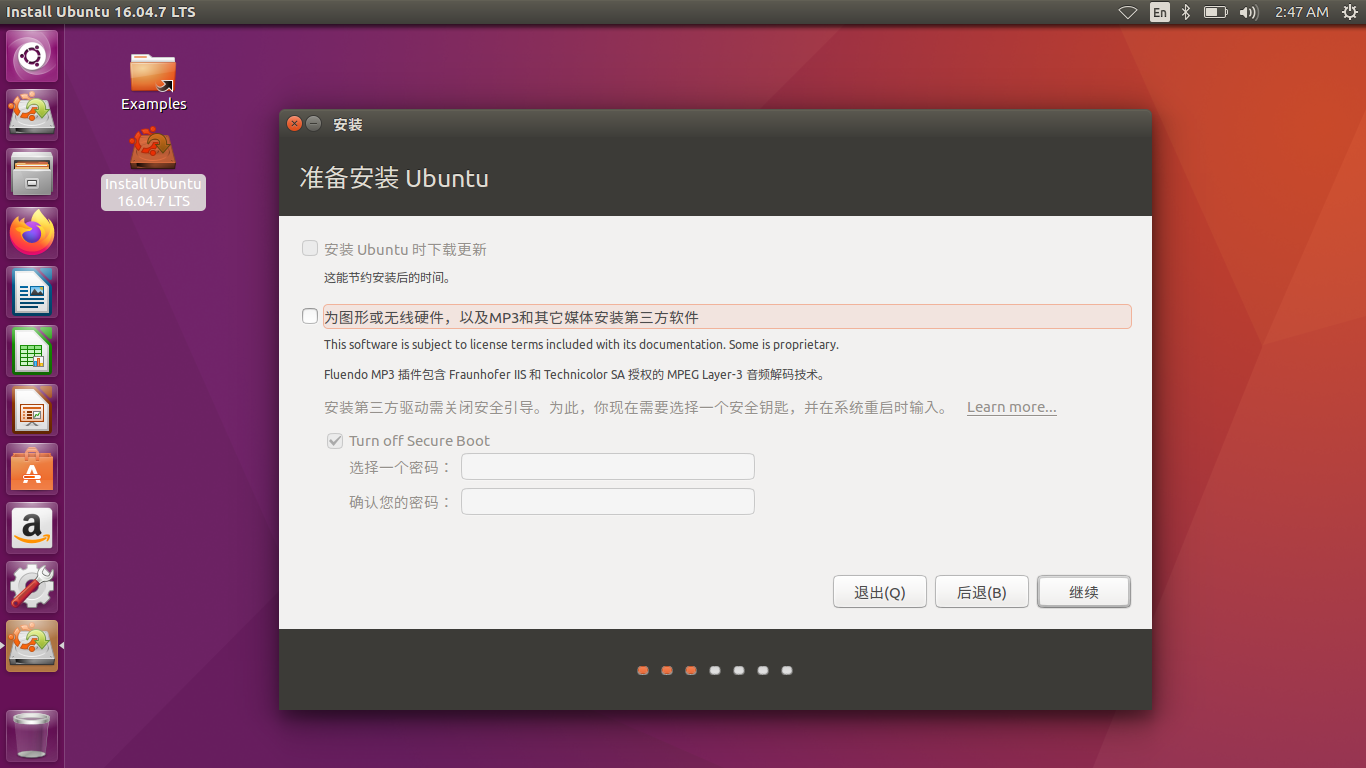Screen dimensions: 1366x768
Task: Open the system power gear menu
Action: (1350, 12)
